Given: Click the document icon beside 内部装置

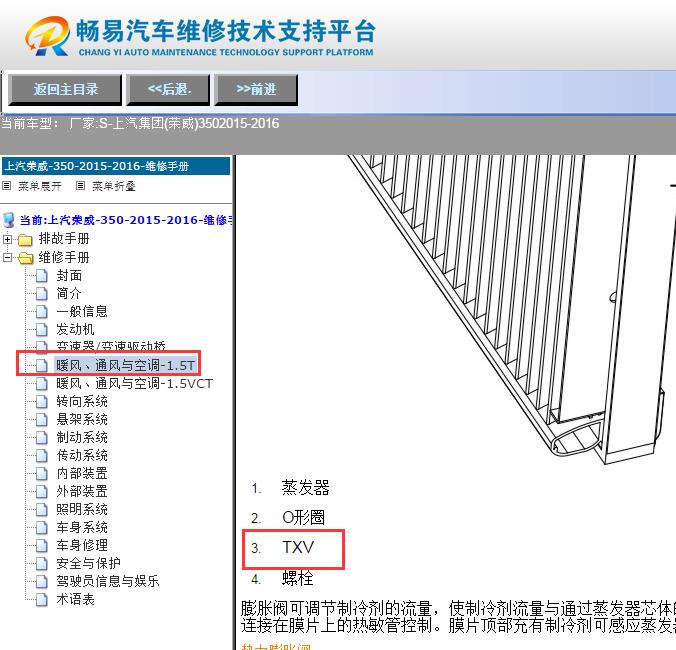Looking at the screenshot, I should tap(41, 473).
